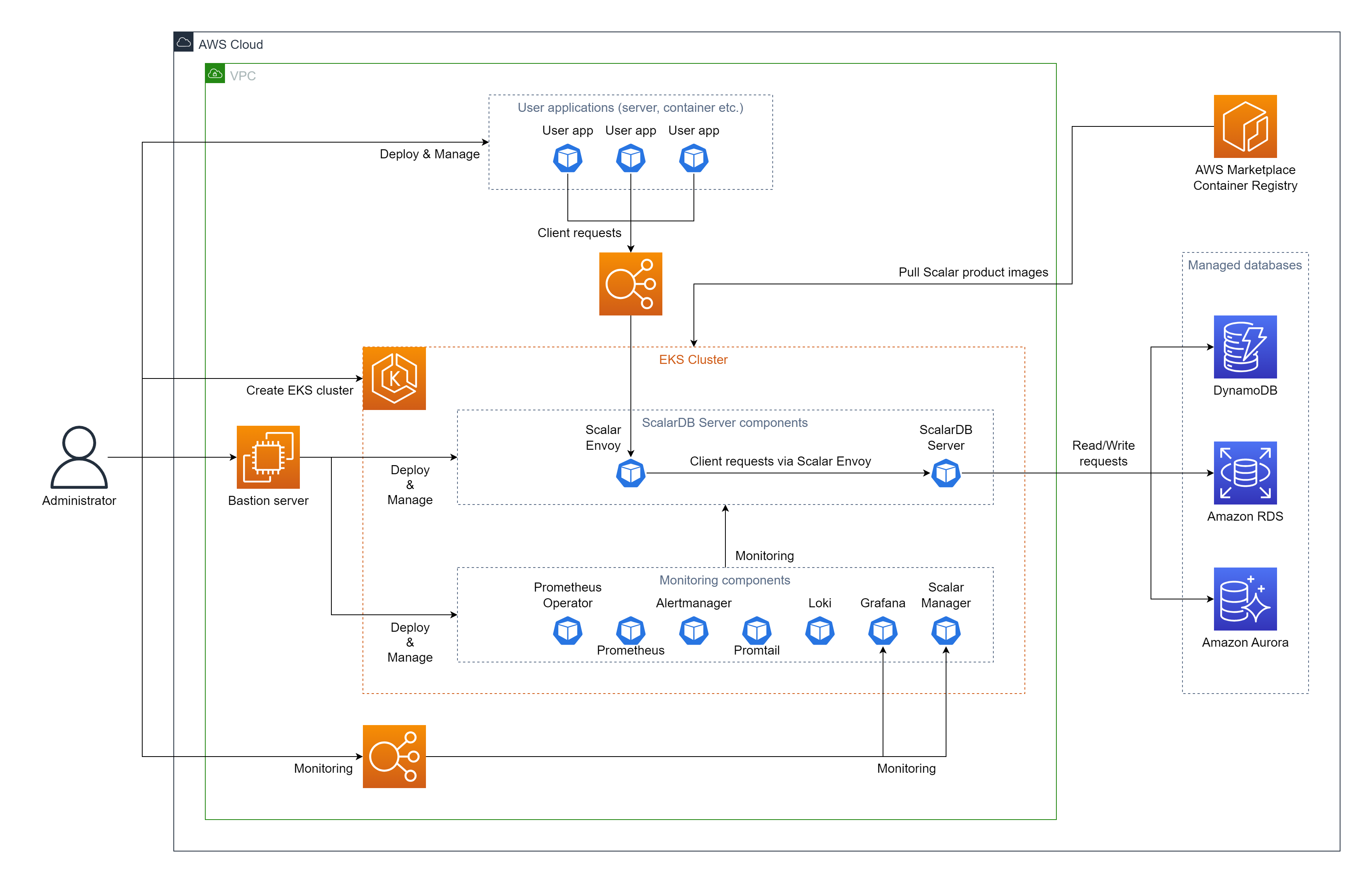Screen dimensions: 1372x883
Task: Click the Administrator user icon
Action: 78,457
